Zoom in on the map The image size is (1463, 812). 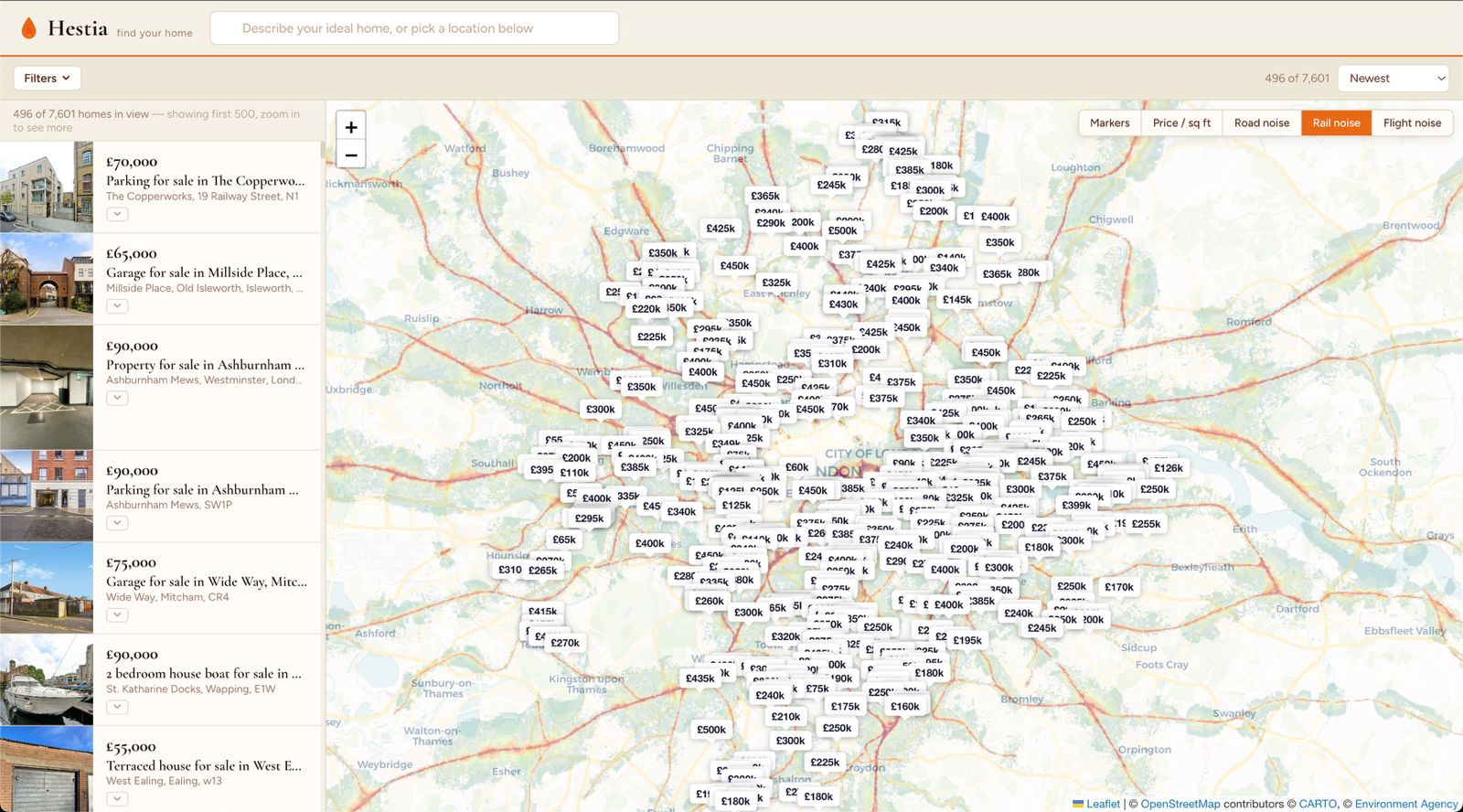click(x=351, y=127)
